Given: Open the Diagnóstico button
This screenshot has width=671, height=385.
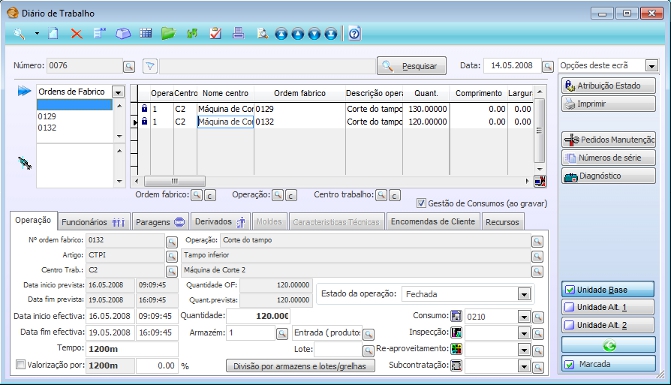Looking at the screenshot, I should tap(608, 176).
